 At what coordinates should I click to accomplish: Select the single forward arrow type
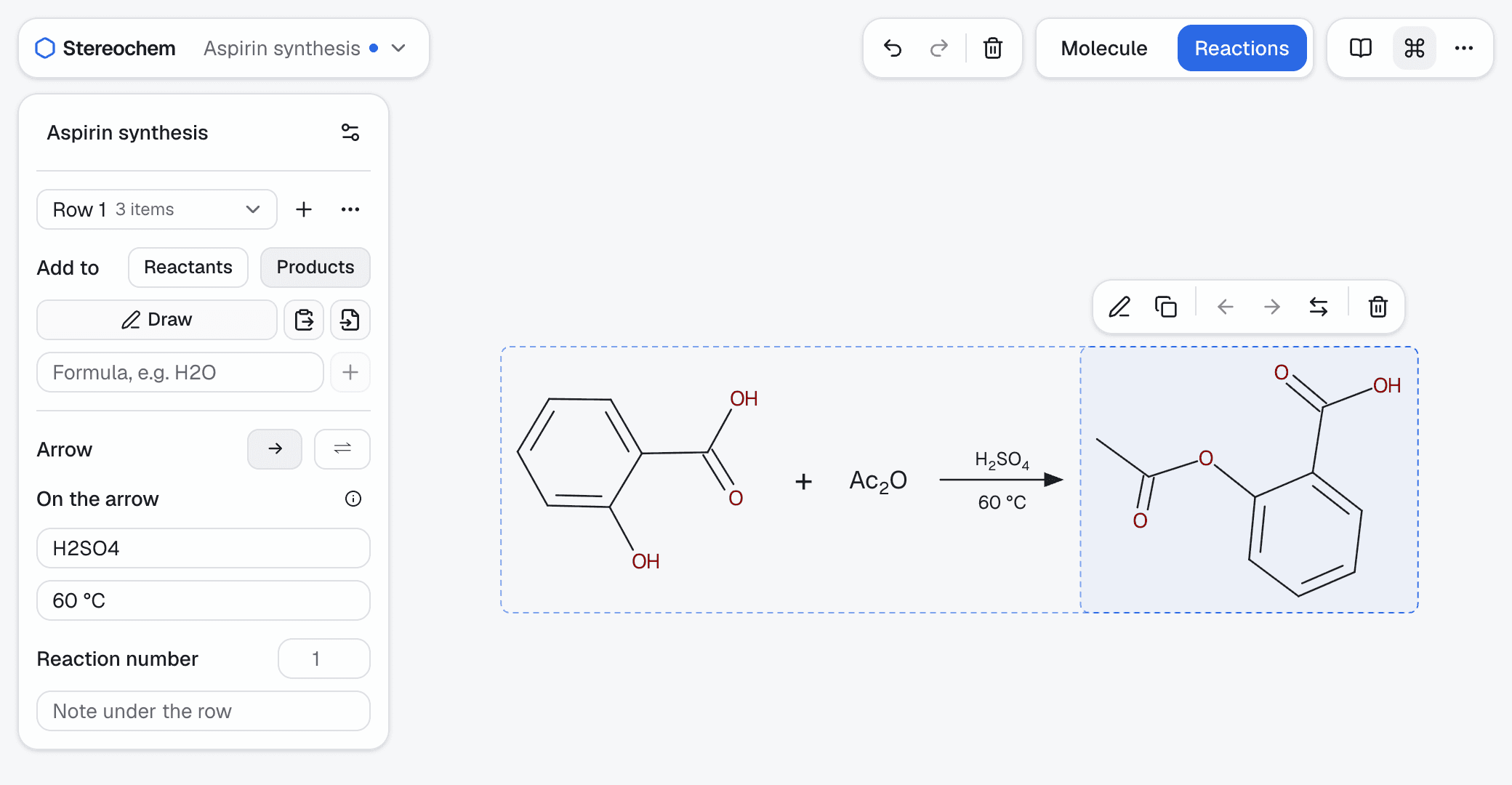coord(275,449)
